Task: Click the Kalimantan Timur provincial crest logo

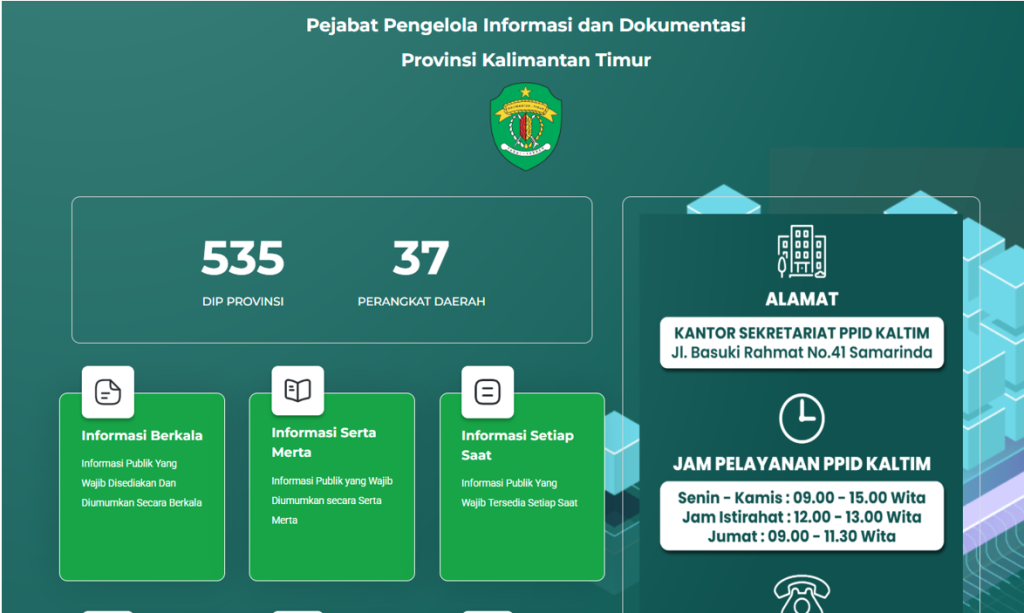Action: (523, 126)
